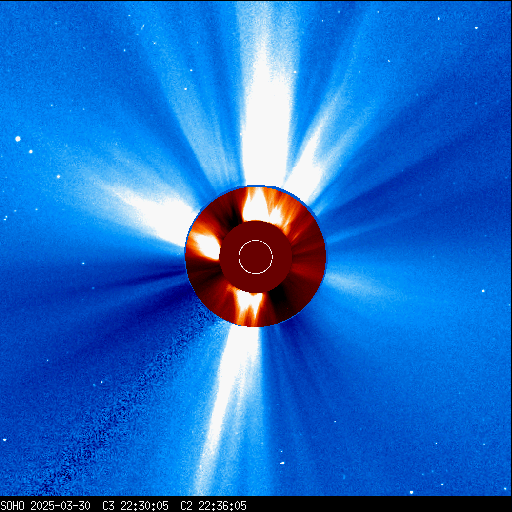Click the star in the top right corner
Image resolution: width=512 pixels, height=512 pixels.
coord(476,28)
